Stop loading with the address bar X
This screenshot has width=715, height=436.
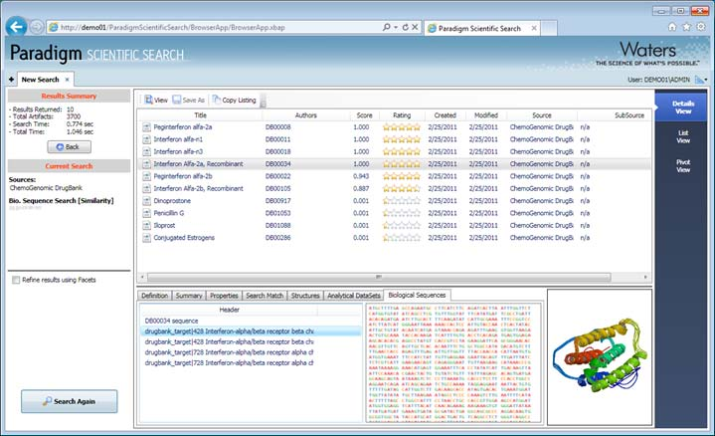pyautogui.click(x=415, y=27)
